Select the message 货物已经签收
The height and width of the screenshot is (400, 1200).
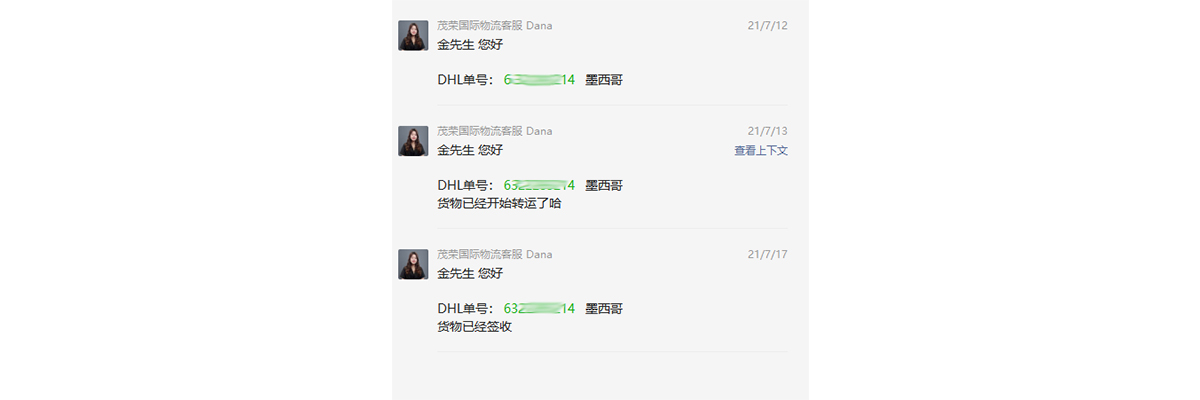point(474,326)
